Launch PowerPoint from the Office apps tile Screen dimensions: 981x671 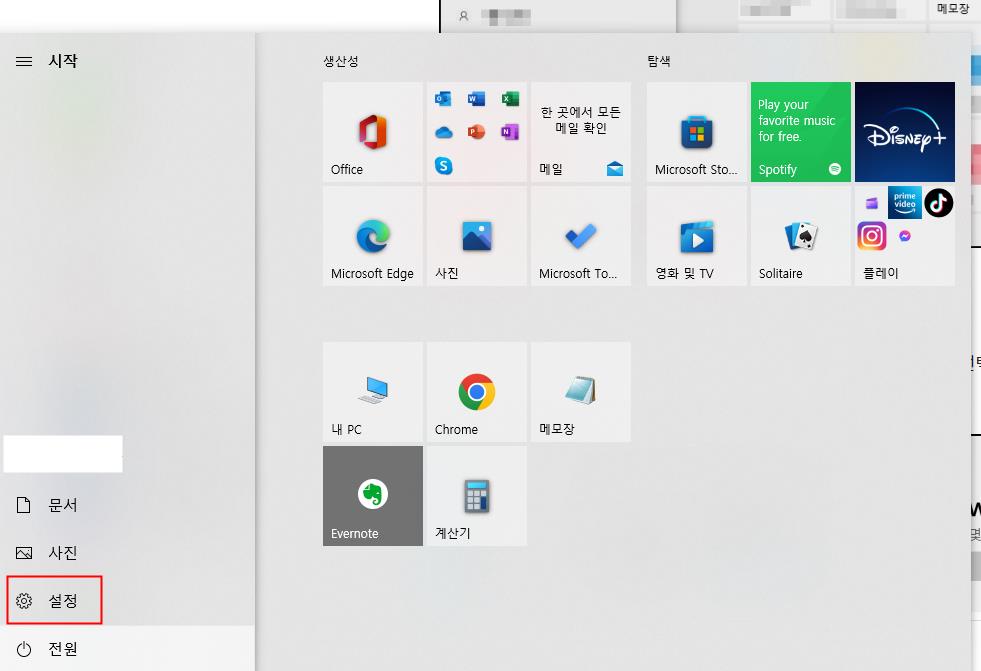tap(476, 132)
